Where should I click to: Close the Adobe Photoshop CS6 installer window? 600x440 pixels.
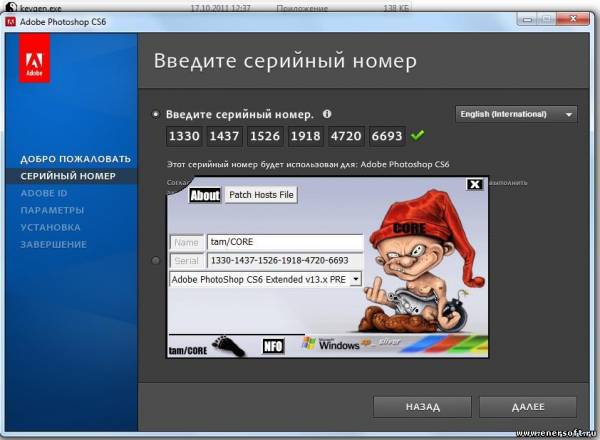point(573,19)
